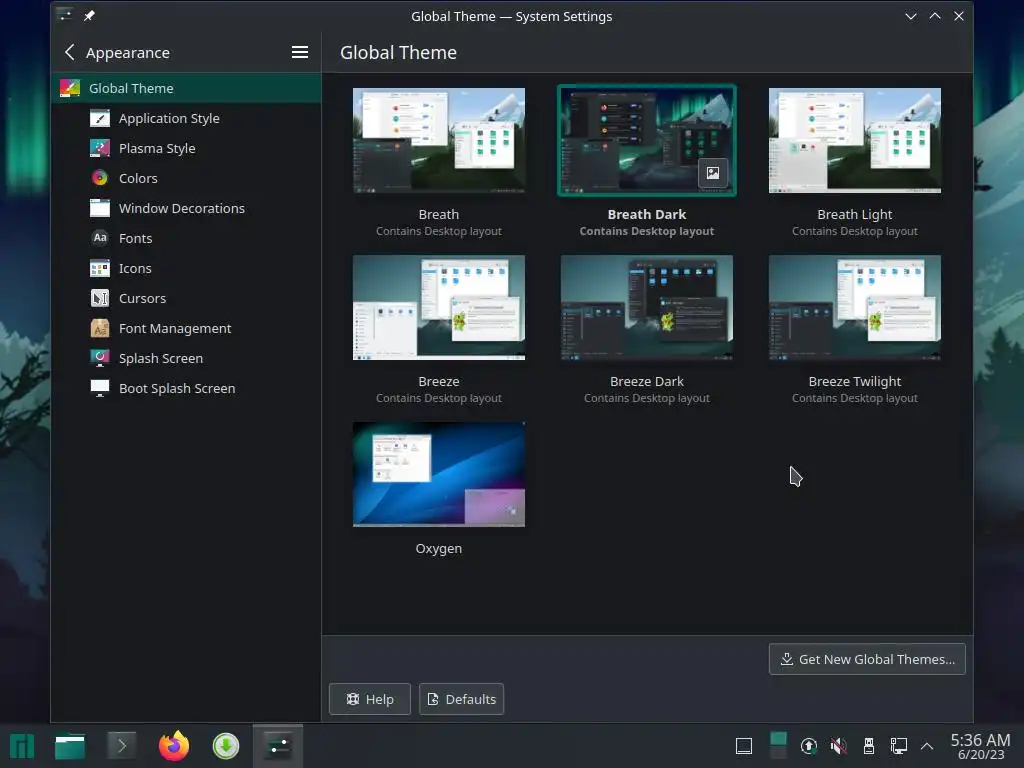Image resolution: width=1024 pixels, height=768 pixels.
Task: Open the Boot Splash Screen monitor icon
Action: tap(99, 389)
